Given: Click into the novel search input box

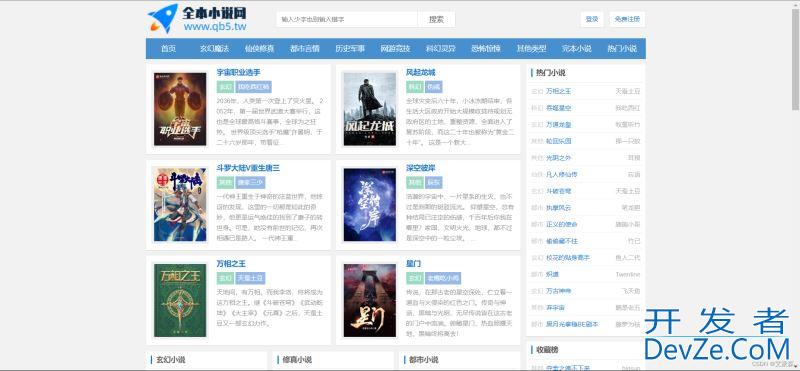Looking at the screenshot, I should coord(347,19).
